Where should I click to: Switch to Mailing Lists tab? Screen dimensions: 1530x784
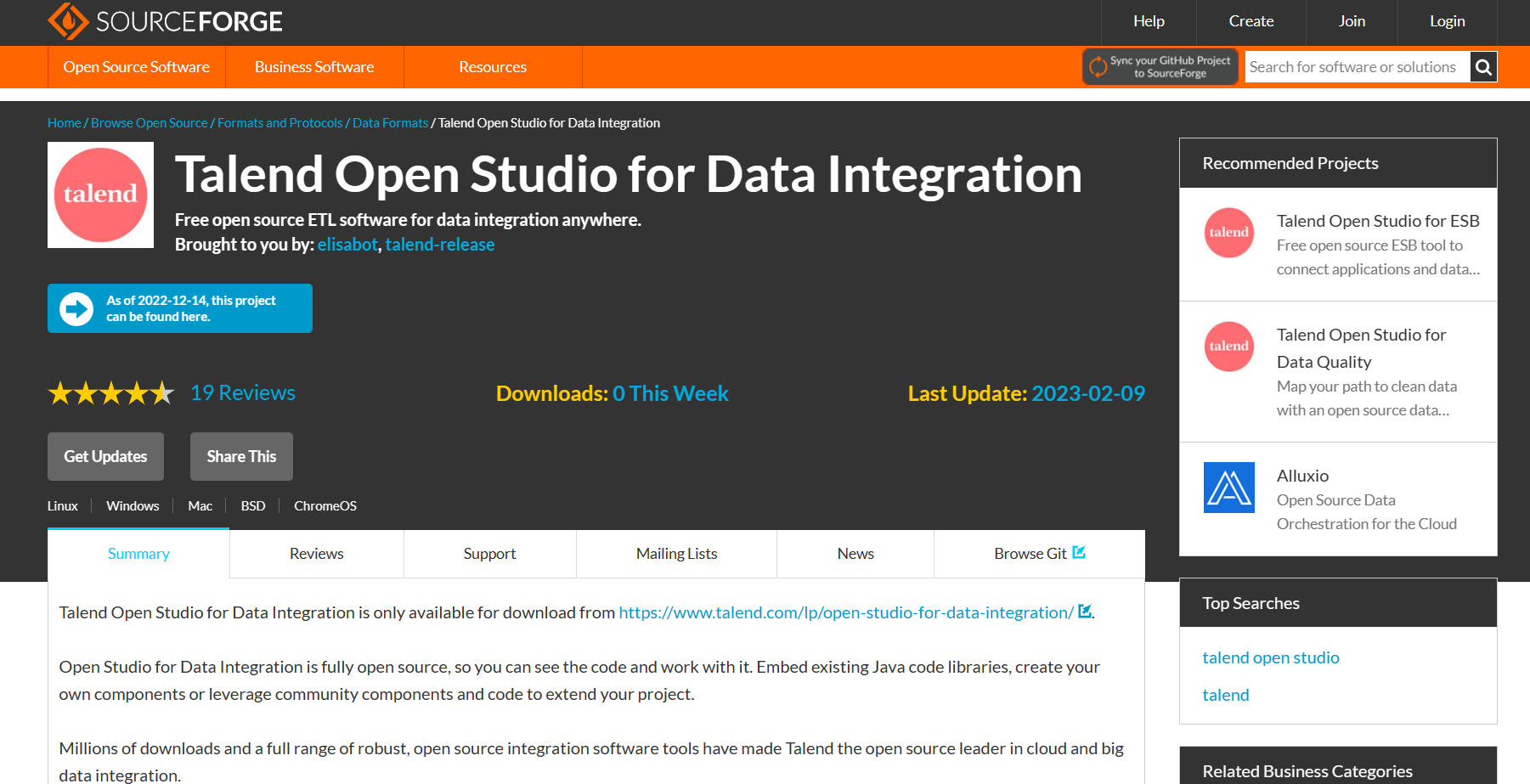[676, 554]
